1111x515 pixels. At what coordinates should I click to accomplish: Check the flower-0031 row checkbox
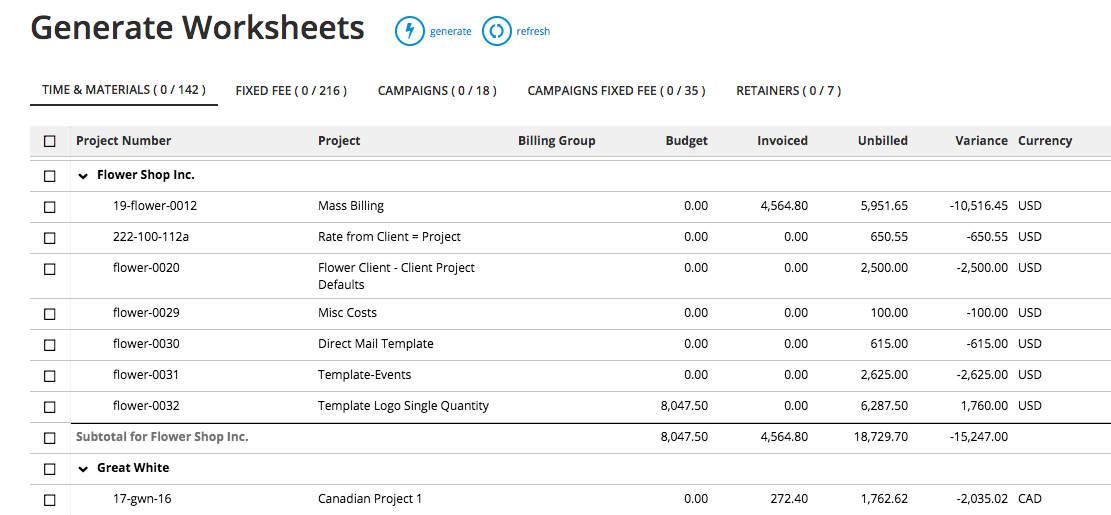point(50,376)
